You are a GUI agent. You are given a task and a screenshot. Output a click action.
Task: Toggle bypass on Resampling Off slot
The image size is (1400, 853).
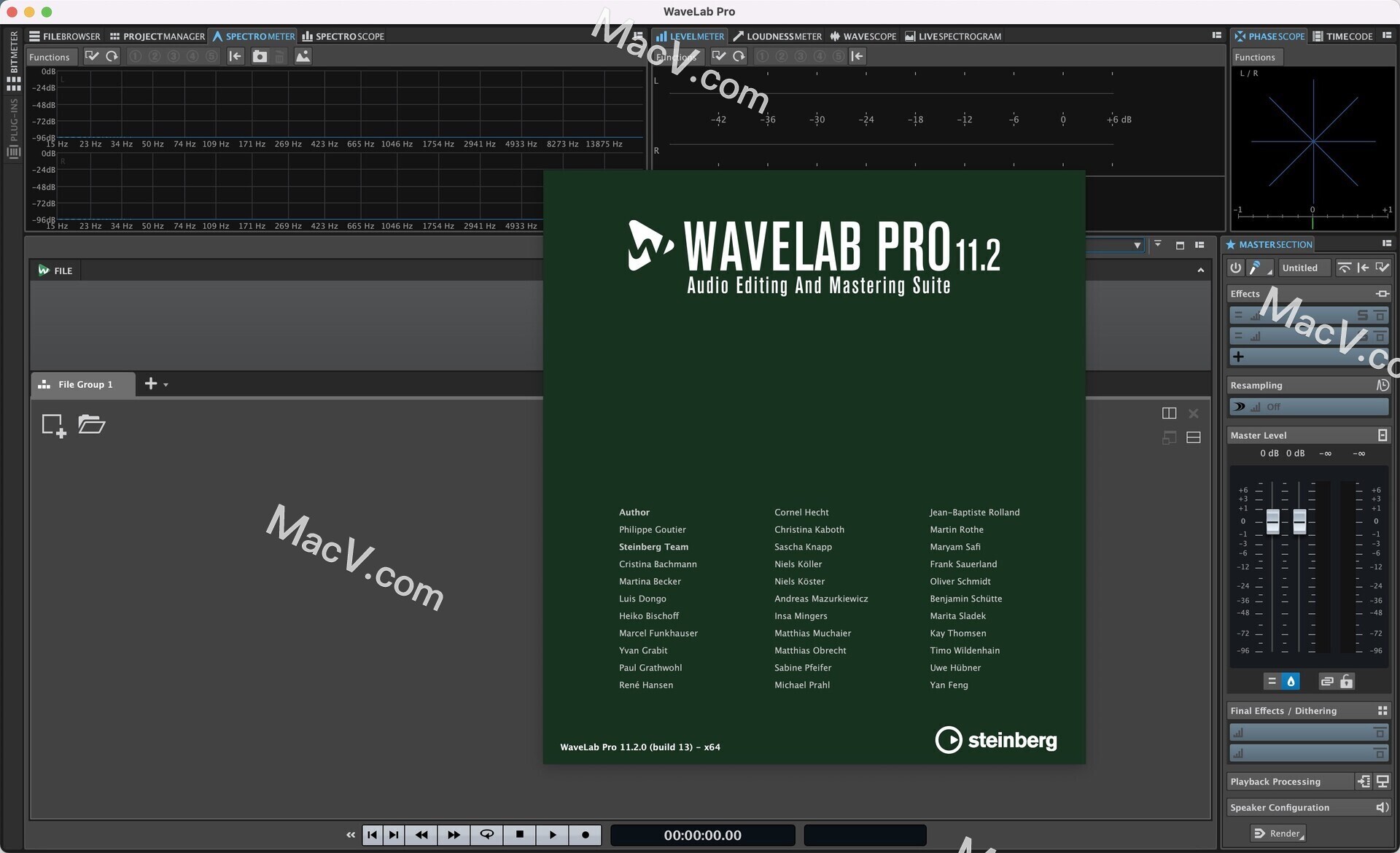coord(1239,407)
